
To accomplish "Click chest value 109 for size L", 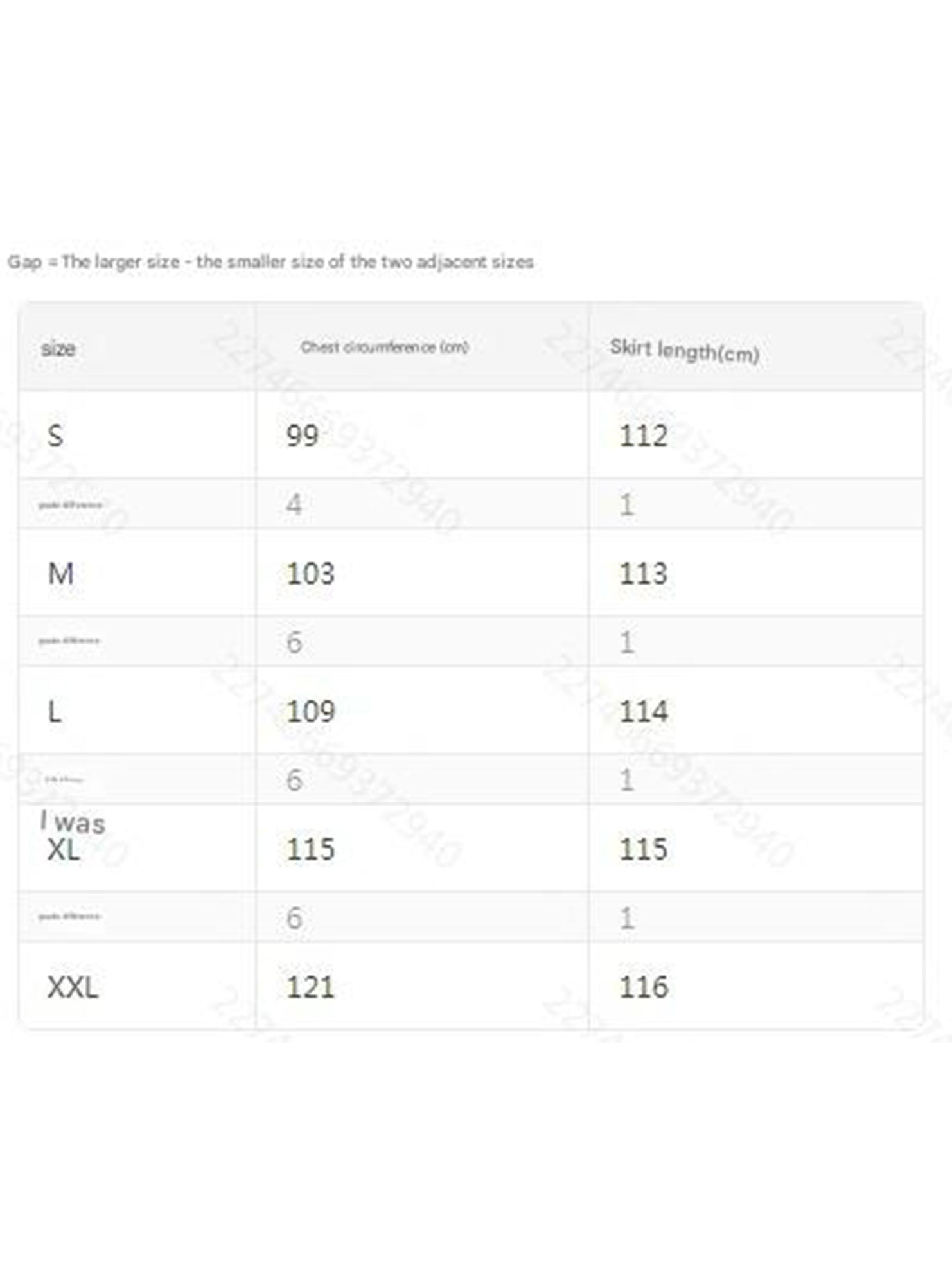I will pos(310,711).
